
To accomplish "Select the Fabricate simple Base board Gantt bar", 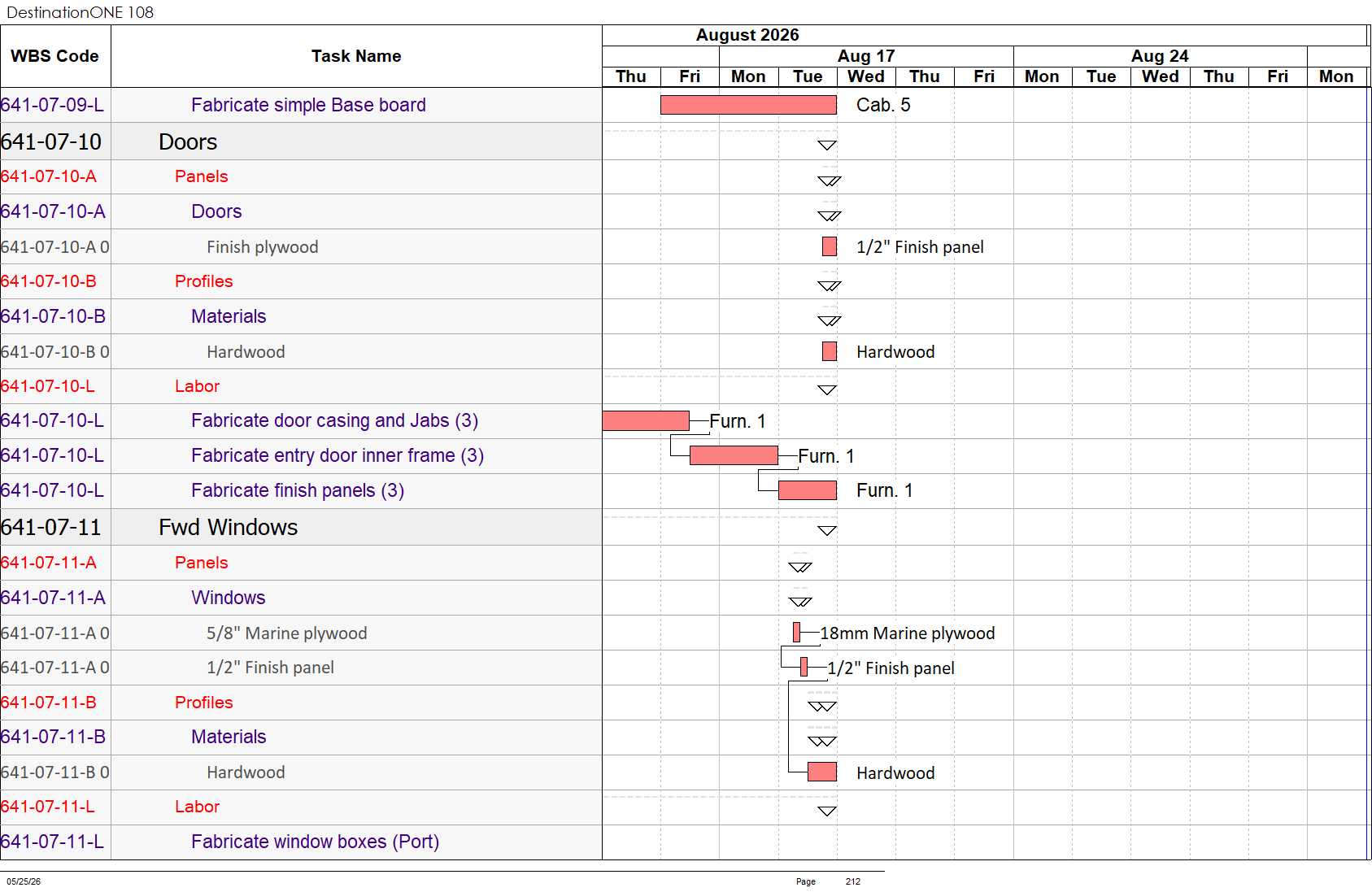I will [748, 105].
